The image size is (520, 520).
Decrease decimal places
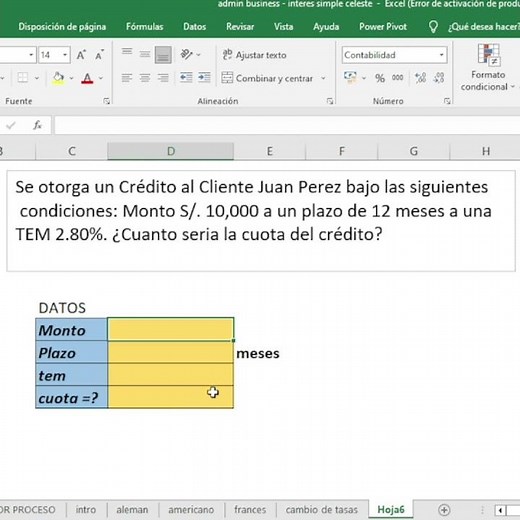[x=439, y=78]
